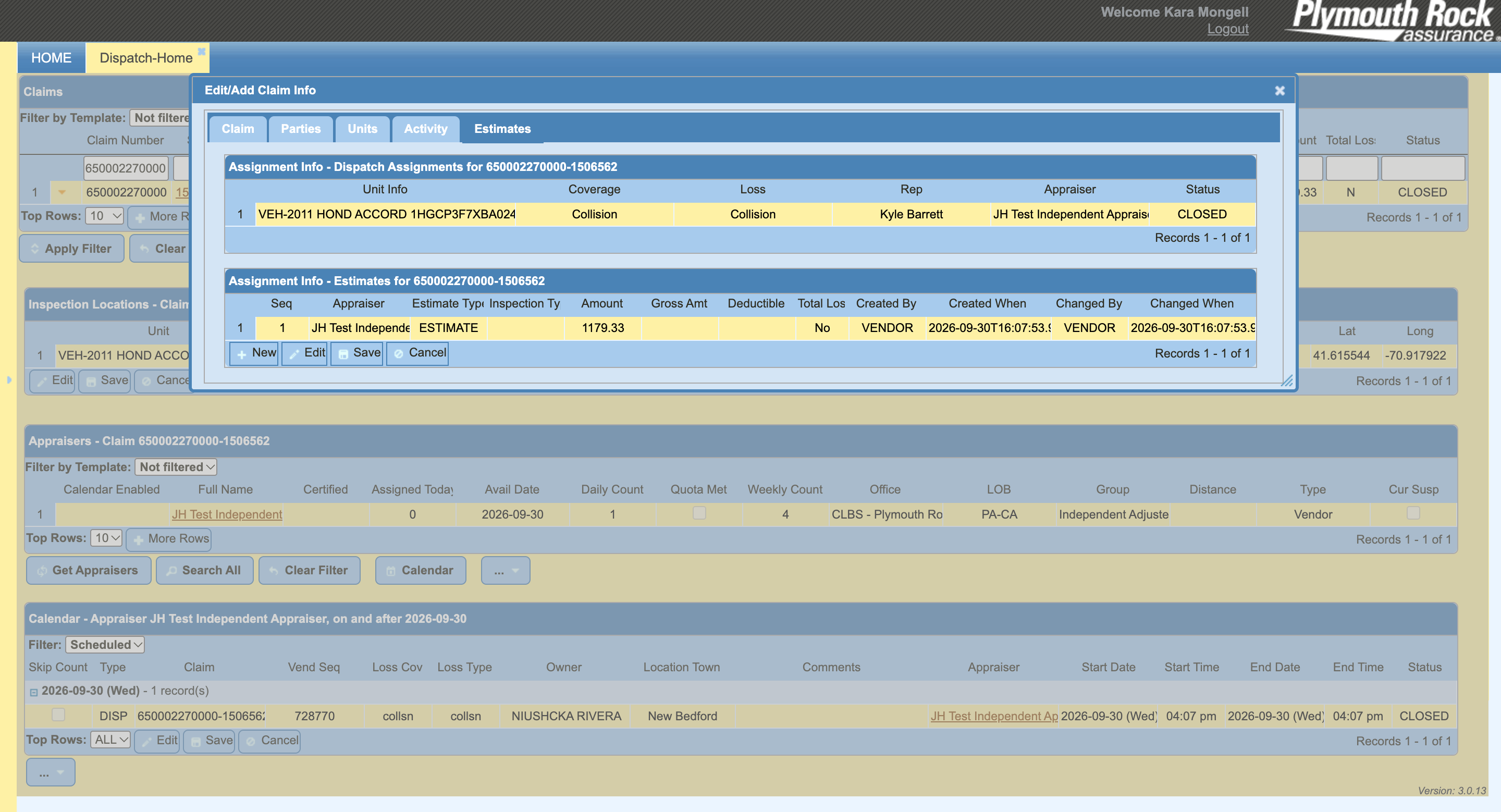Open the appraiser Calendar button
This screenshot has height=812, width=1501.
421,571
